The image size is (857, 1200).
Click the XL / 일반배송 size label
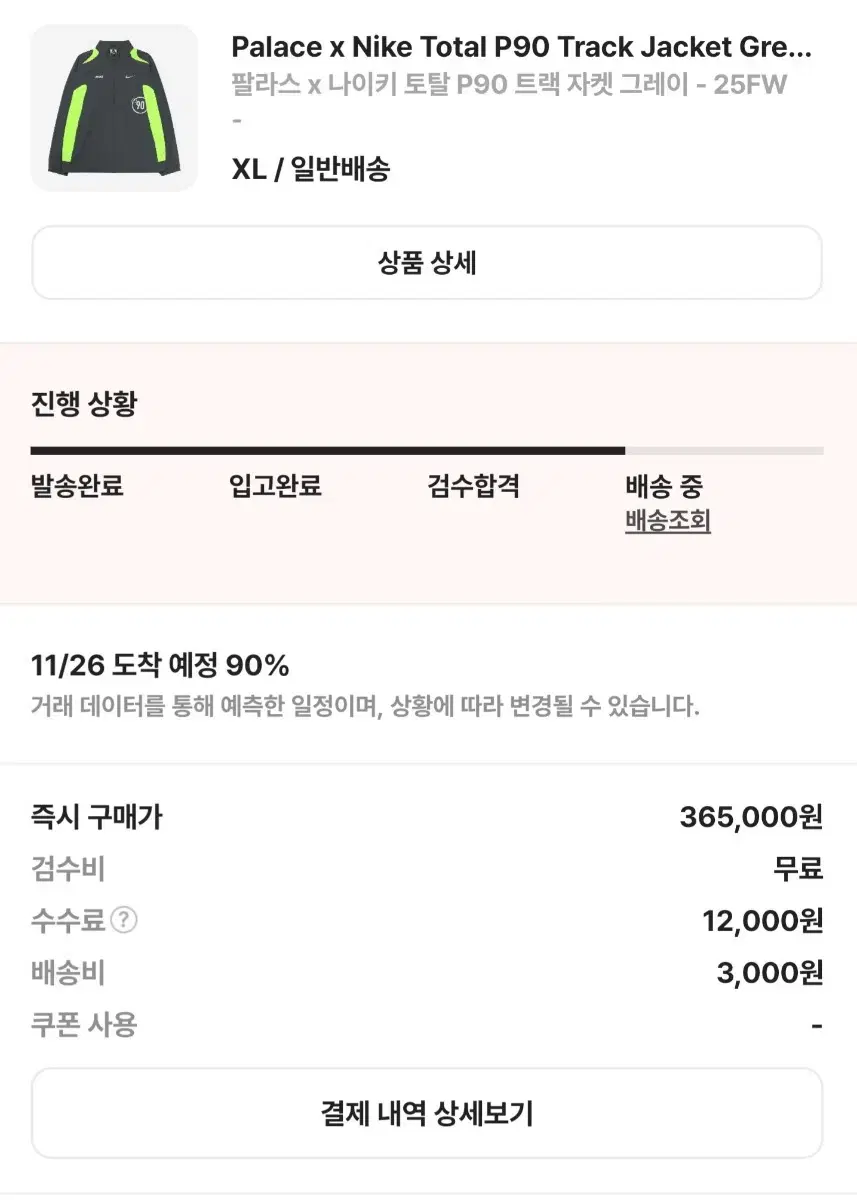tap(311, 170)
